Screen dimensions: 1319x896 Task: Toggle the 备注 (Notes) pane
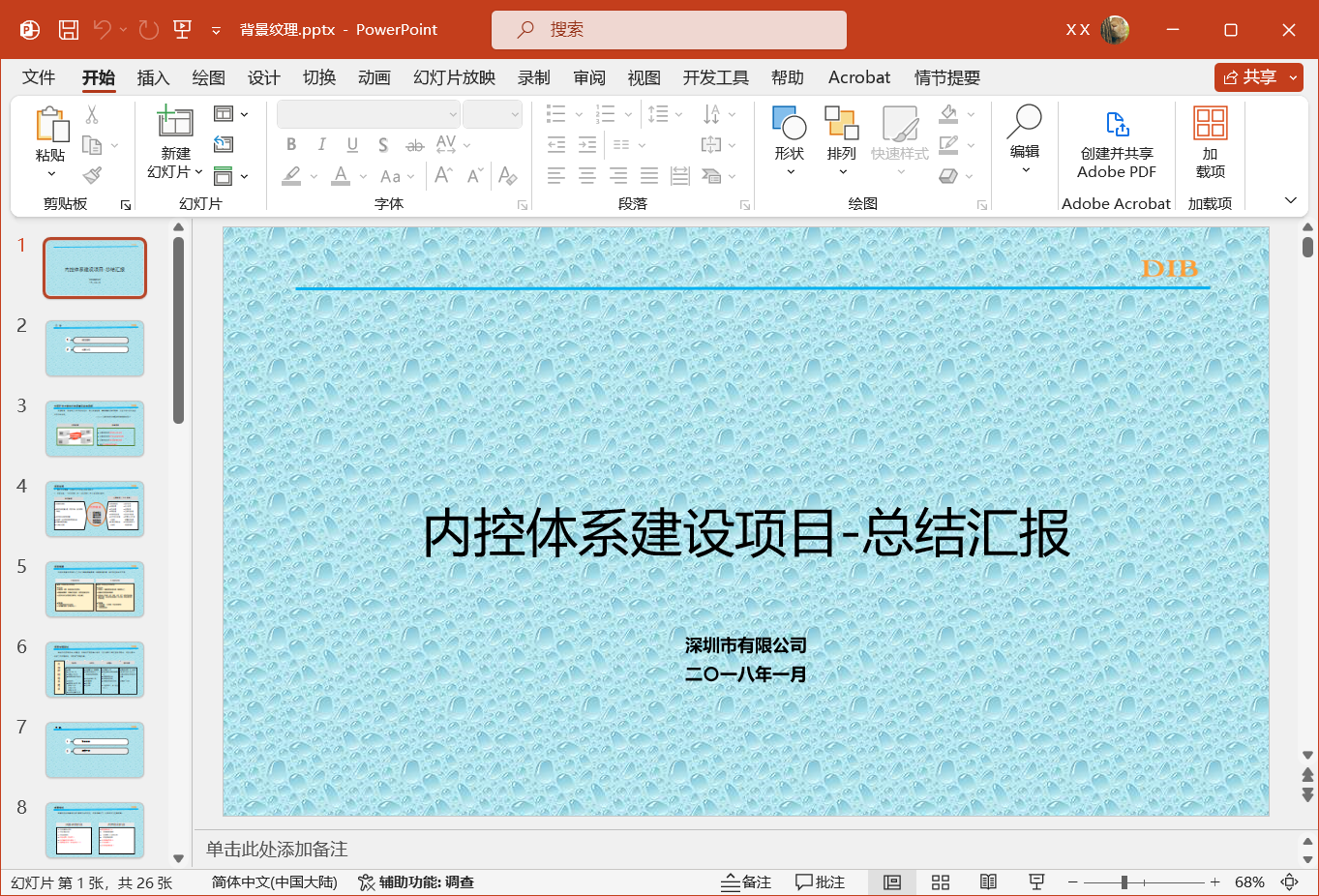coord(745,881)
